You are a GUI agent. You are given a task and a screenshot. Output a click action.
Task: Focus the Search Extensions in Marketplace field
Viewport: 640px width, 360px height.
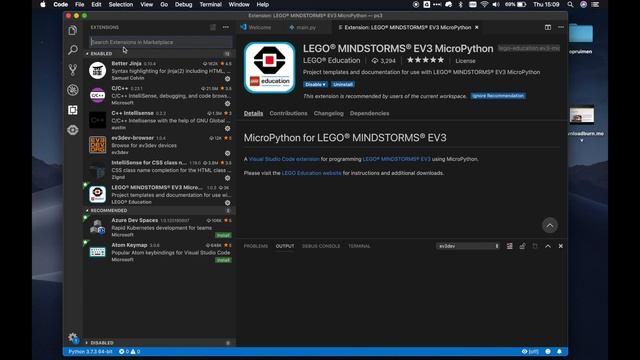coord(161,42)
